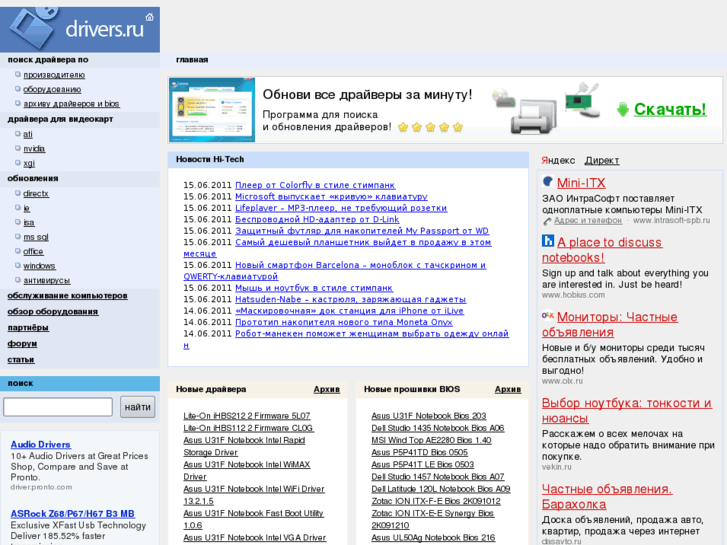This screenshot has height=545, width=727.
Task: Open Mini-ITX ad headline
Action: [581, 183]
